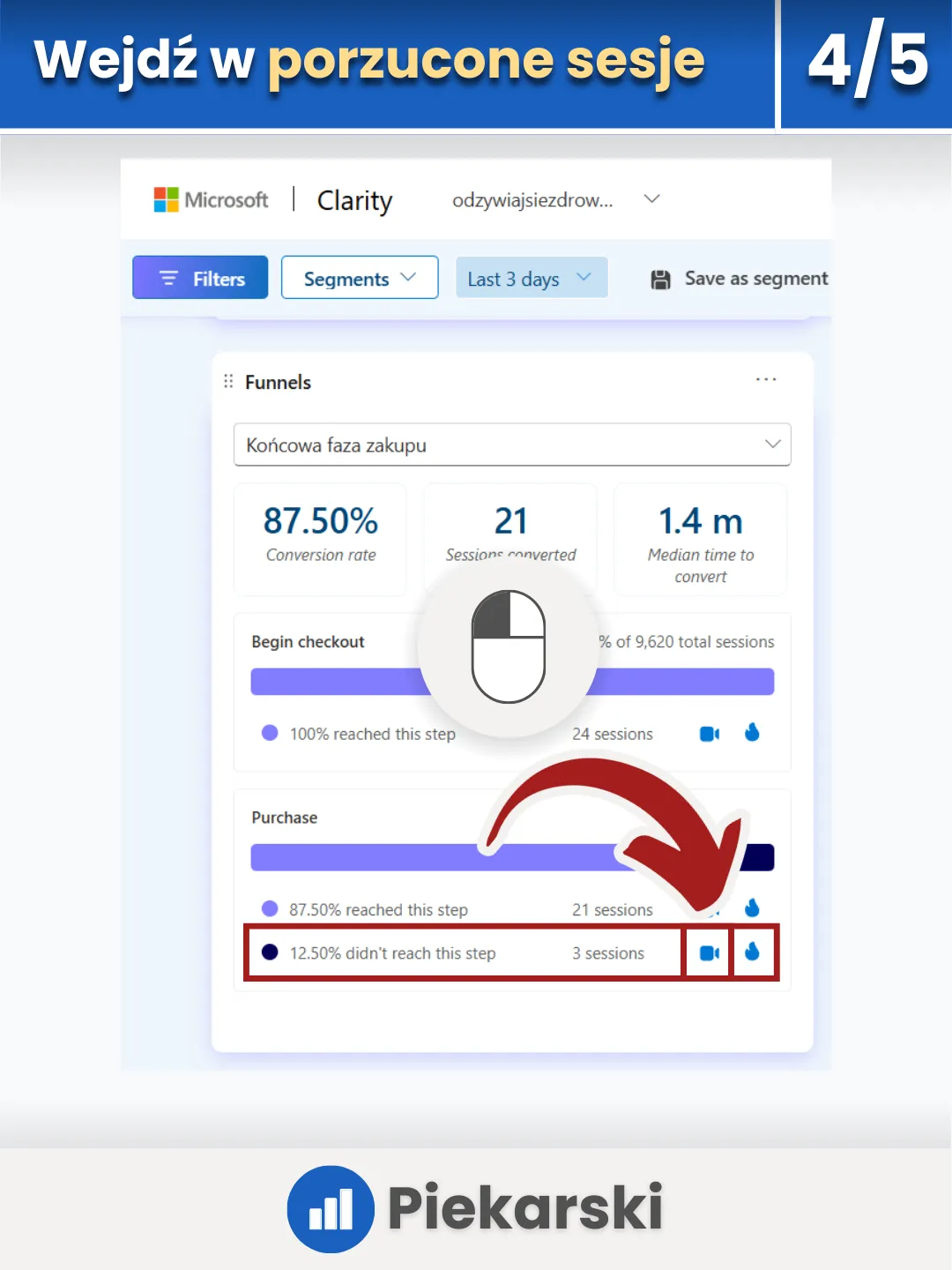The height and width of the screenshot is (1270, 952).
Task: Click the odzywiajsiezdrow... project name
Action: click(x=532, y=200)
